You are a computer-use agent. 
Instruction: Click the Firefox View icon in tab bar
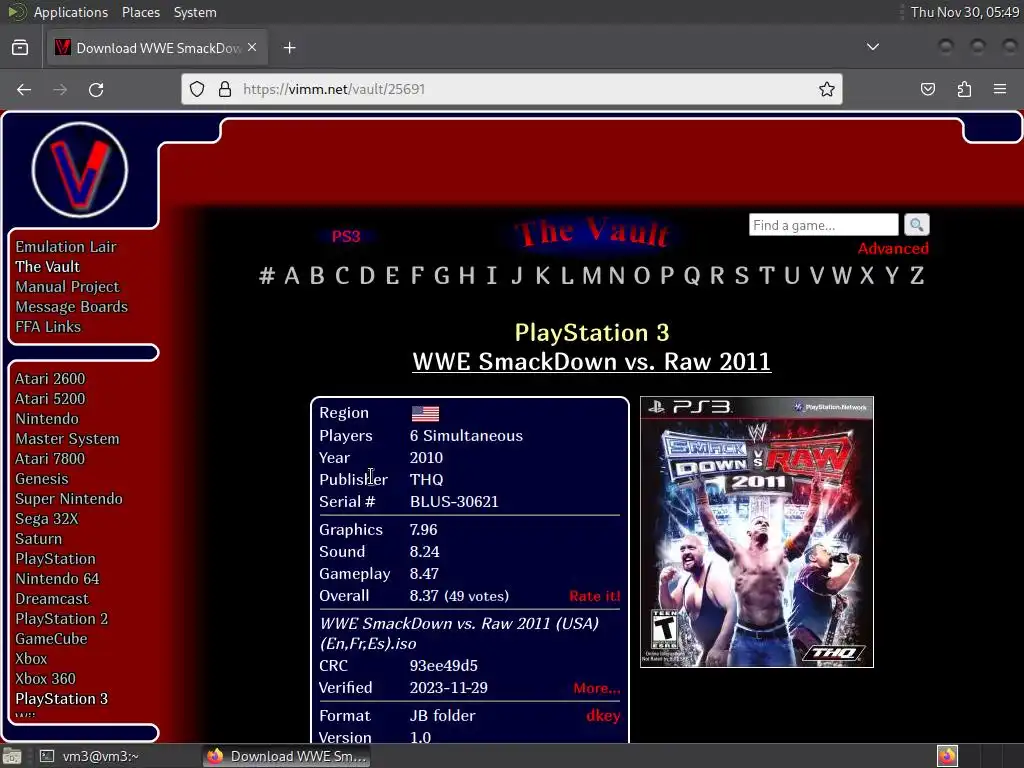20,48
